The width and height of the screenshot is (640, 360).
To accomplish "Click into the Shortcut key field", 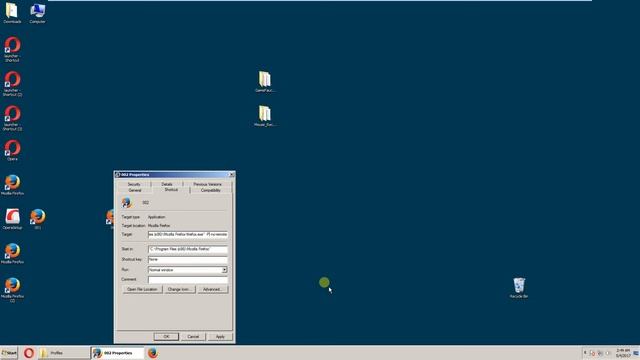I will point(188,260).
